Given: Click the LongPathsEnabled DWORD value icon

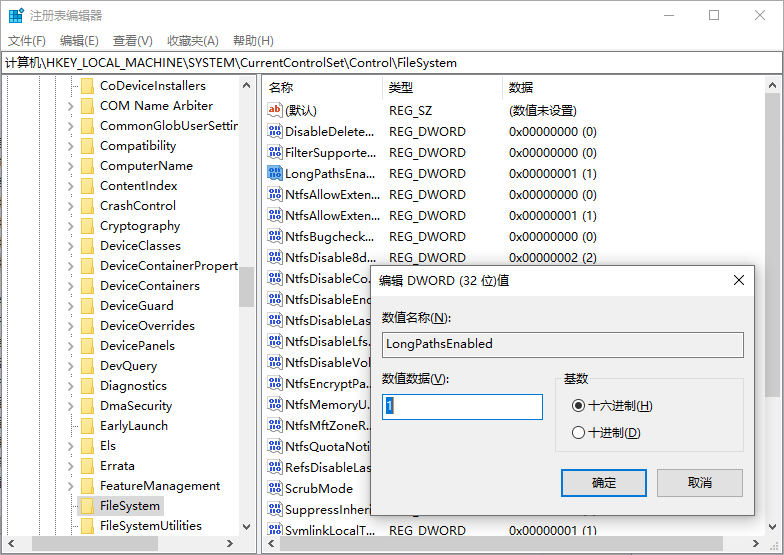Looking at the screenshot, I should click(x=276, y=173).
